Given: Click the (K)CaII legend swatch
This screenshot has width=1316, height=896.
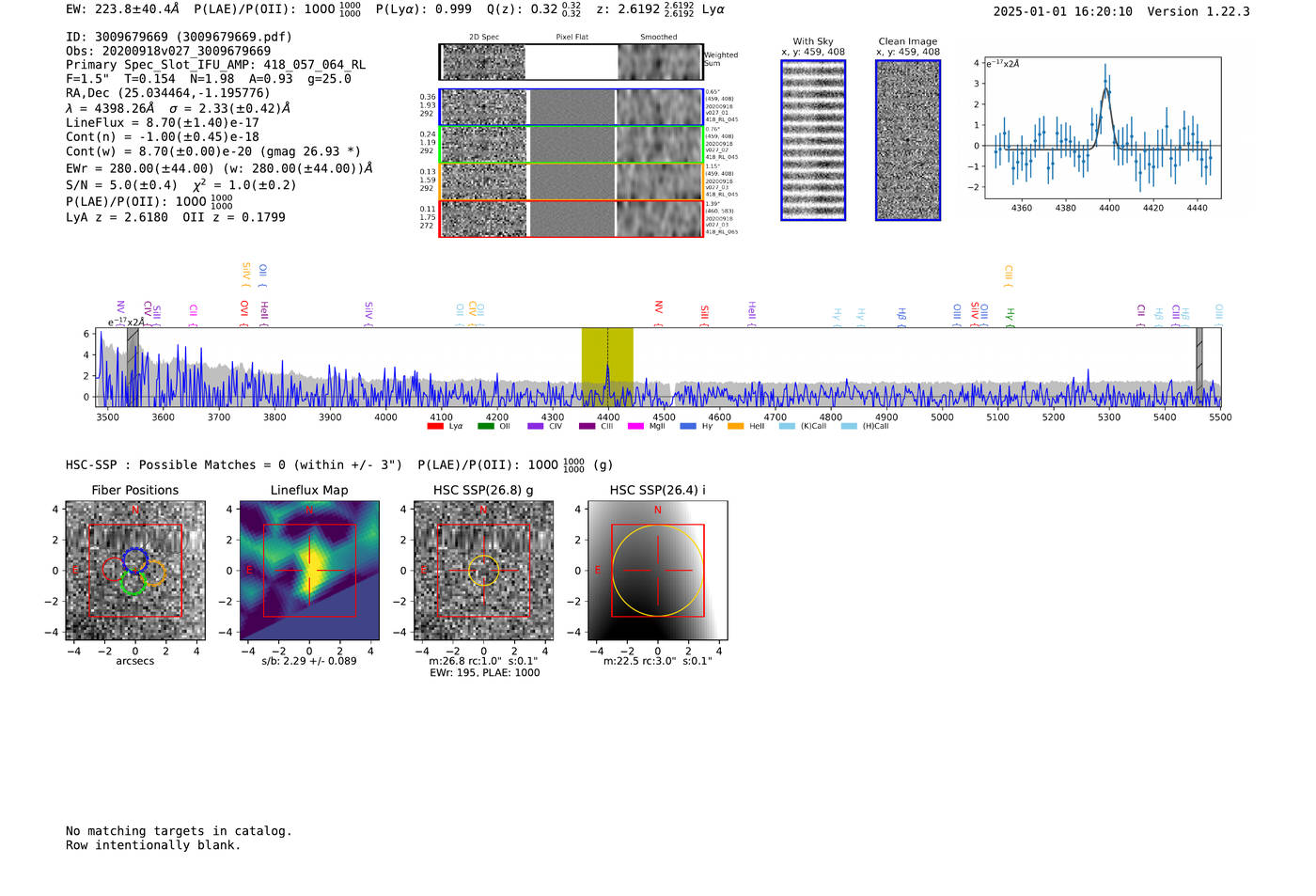Looking at the screenshot, I should 787,426.
